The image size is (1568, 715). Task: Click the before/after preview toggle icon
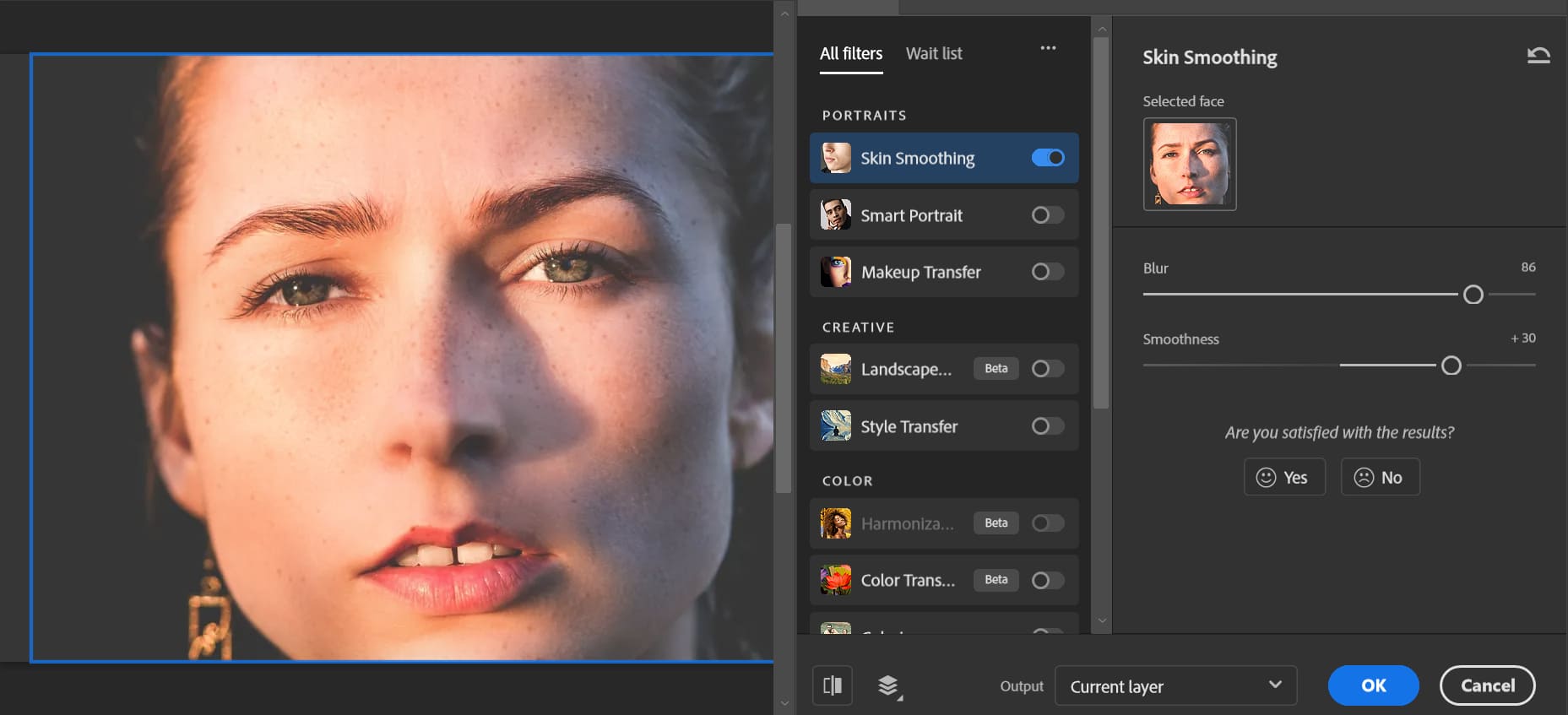click(x=833, y=685)
